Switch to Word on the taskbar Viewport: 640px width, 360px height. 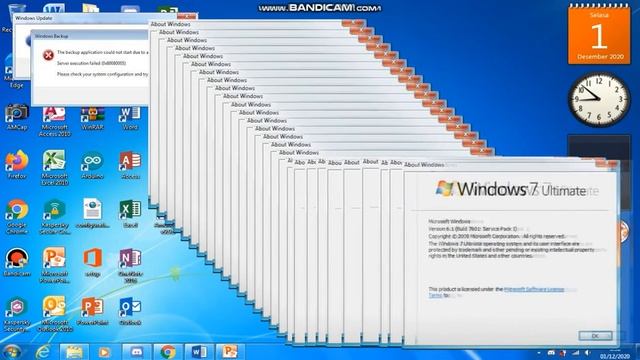tap(199, 351)
